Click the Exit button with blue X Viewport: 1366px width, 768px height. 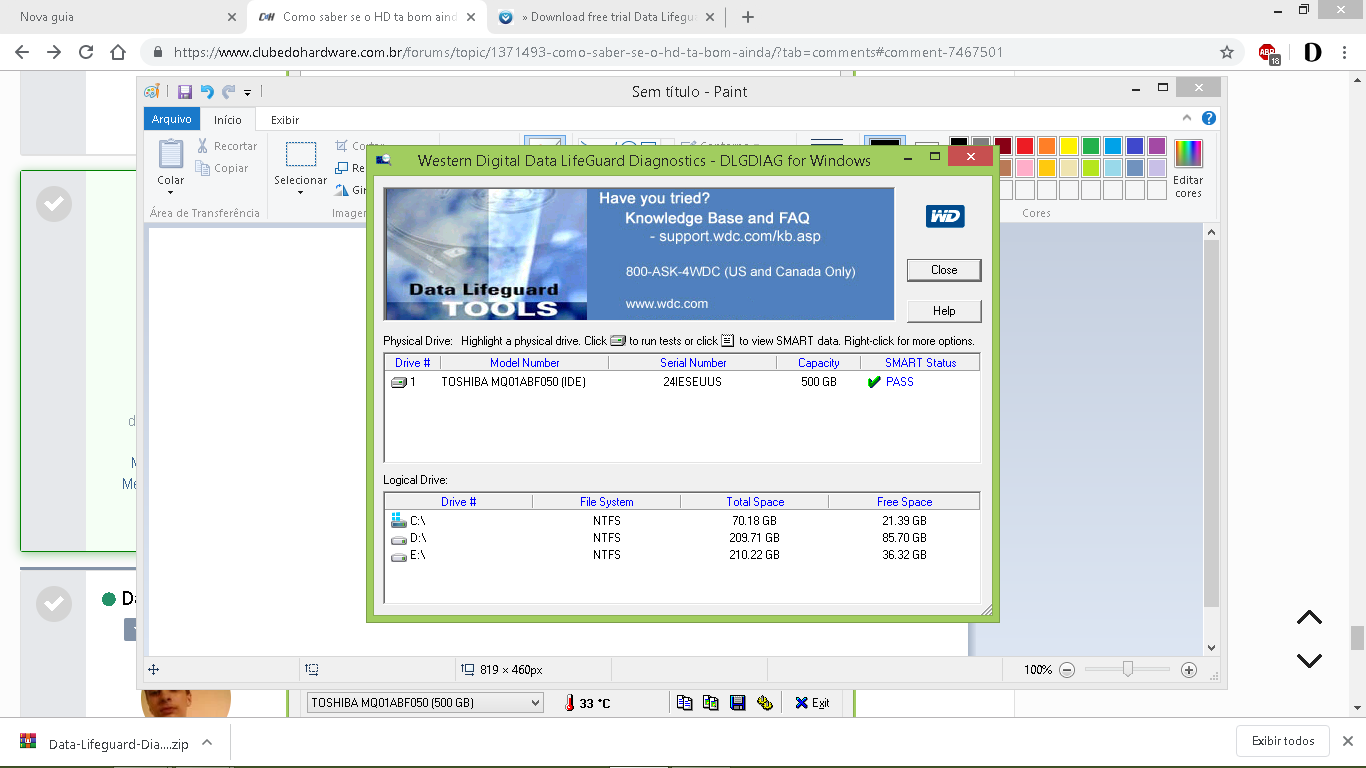tap(812, 703)
